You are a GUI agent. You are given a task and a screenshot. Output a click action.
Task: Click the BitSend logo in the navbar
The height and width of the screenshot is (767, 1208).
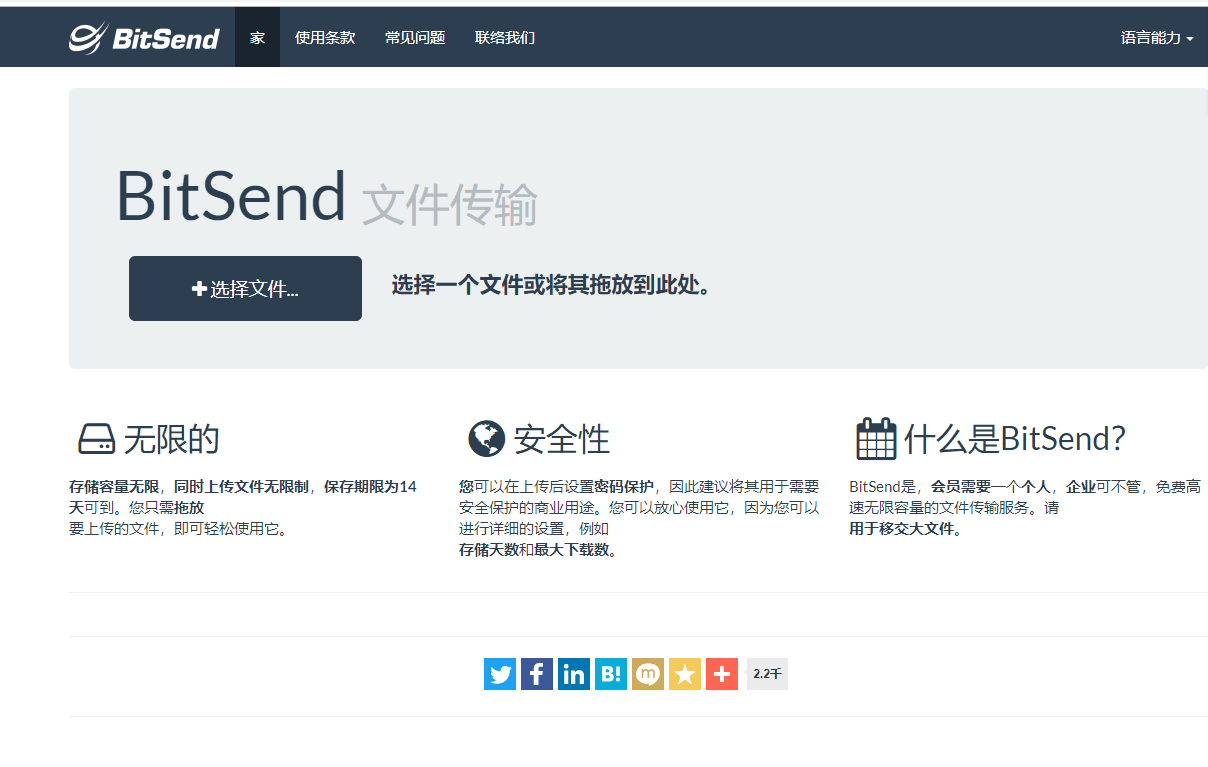coord(144,38)
